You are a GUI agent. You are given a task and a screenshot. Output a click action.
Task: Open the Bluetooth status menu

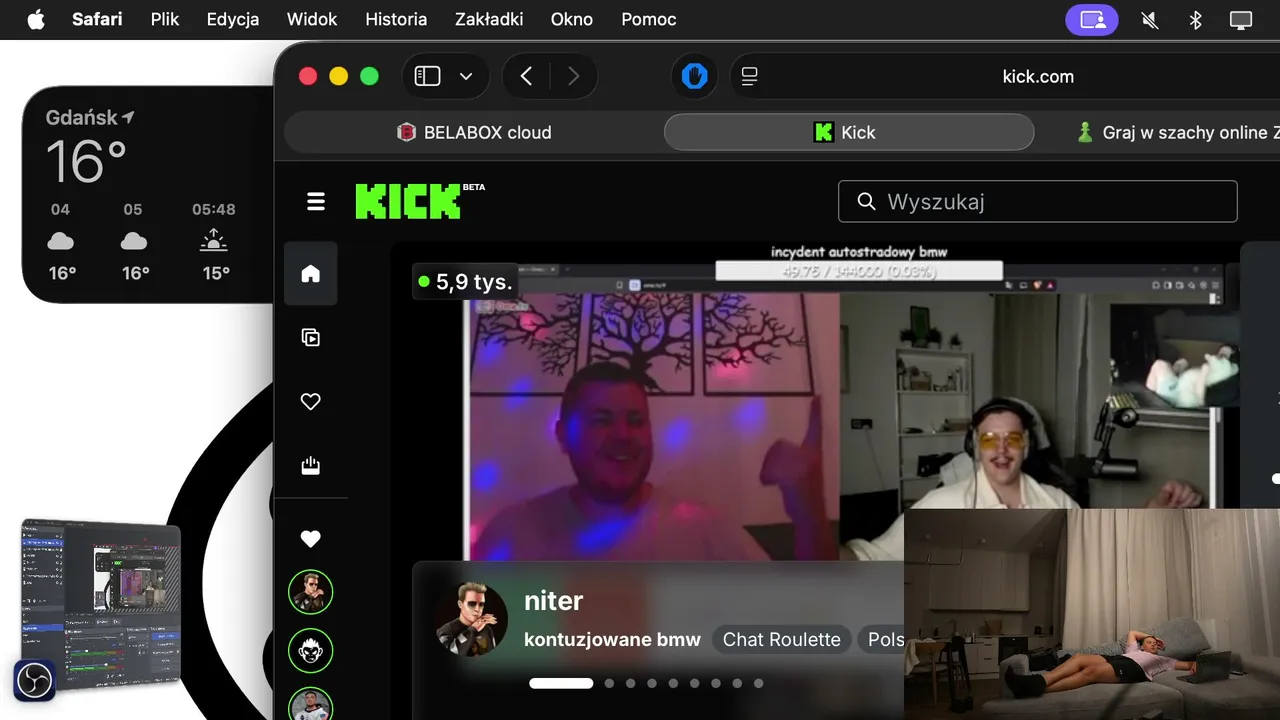pos(1195,20)
